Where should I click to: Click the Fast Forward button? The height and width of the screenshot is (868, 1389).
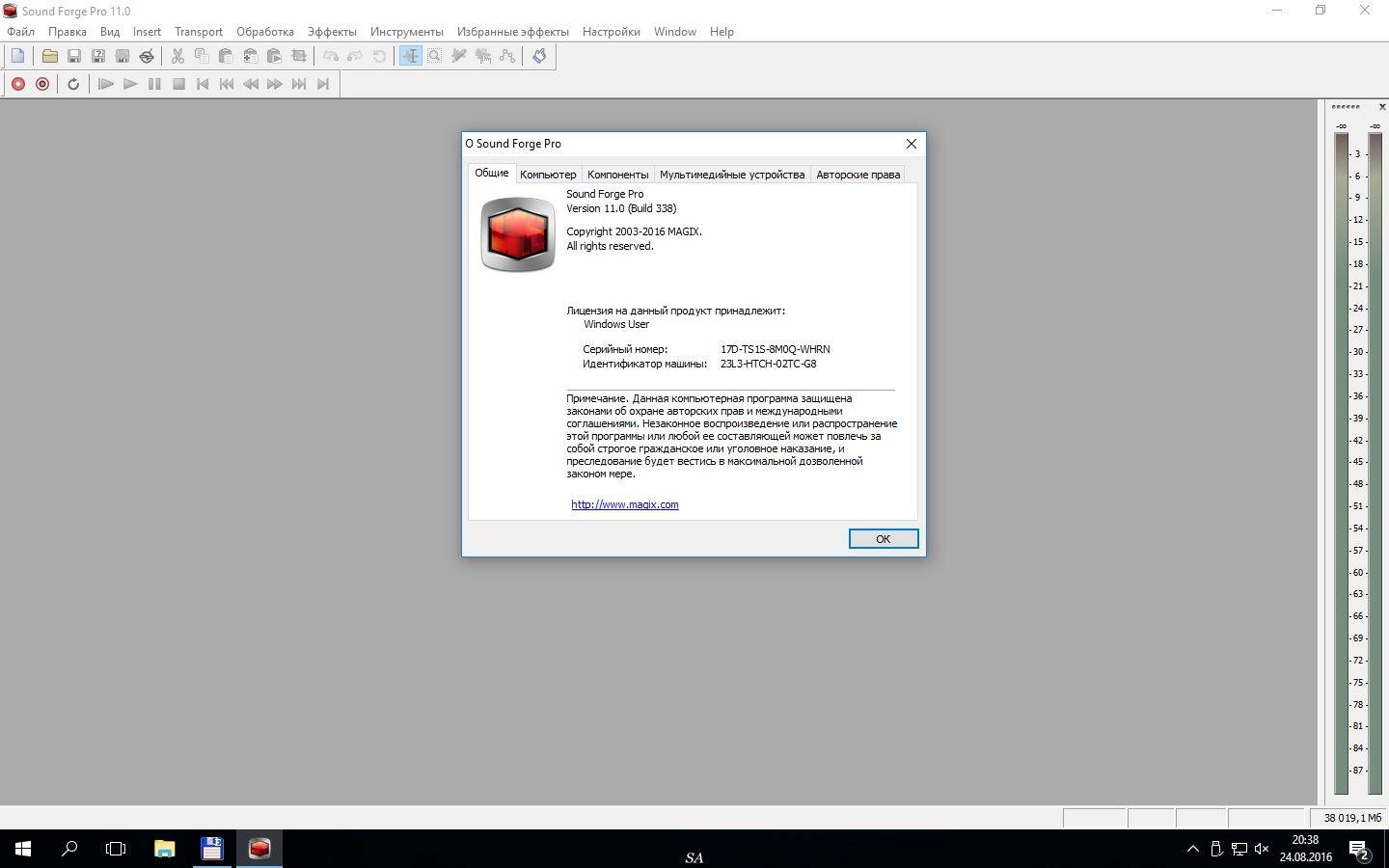click(x=275, y=84)
